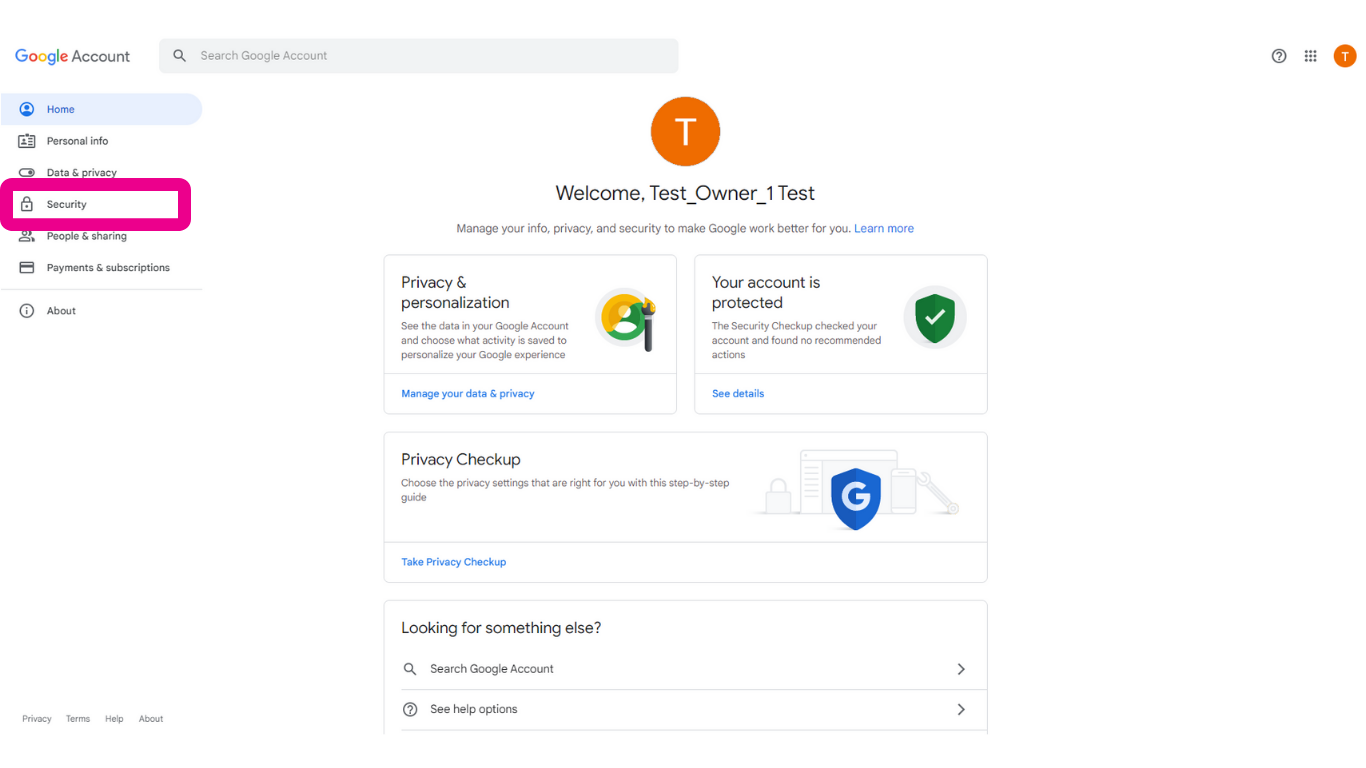1366x768 pixels.
Task: Click the Privacy & personalization card heading
Action: (455, 292)
